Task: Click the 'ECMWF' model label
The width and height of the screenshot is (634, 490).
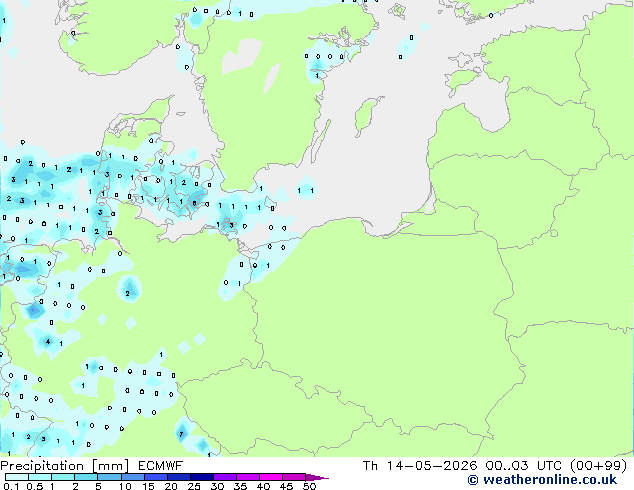Action: tap(161, 466)
